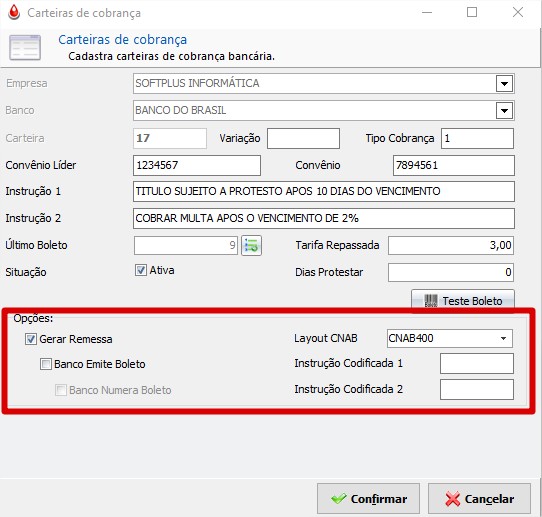542x517 pixels.
Task: Uncheck the Gerar Remessa checkbox
Action: pos(31,339)
